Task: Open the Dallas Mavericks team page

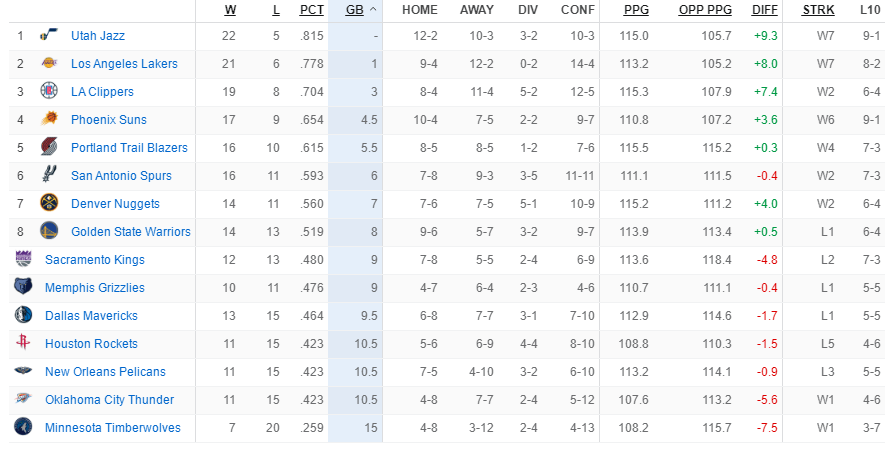Action: click(91, 316)
